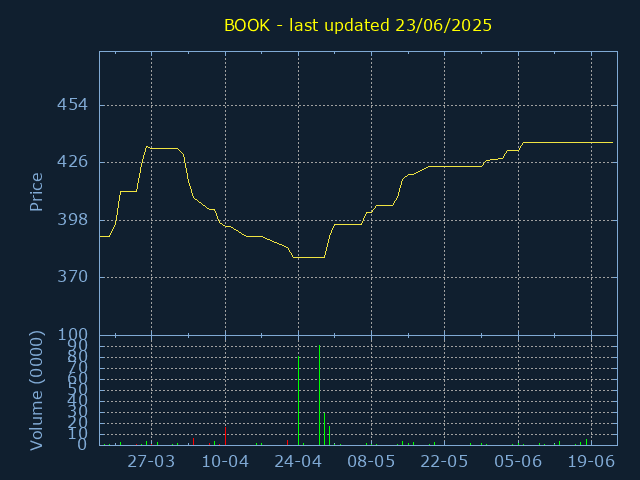Click the 'Price' axis title

coord(36,192)
